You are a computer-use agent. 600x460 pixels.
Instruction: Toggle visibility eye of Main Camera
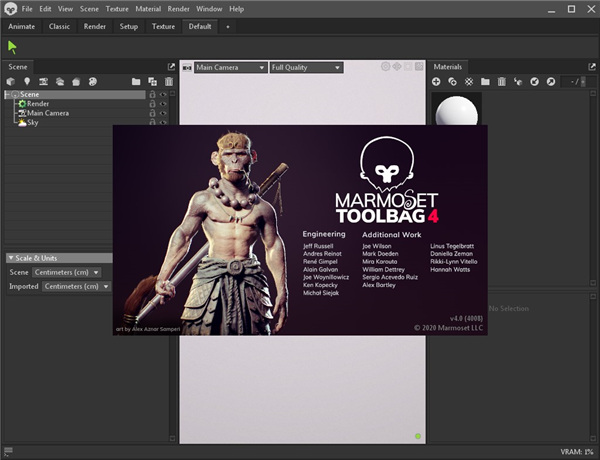click(163, 113)
